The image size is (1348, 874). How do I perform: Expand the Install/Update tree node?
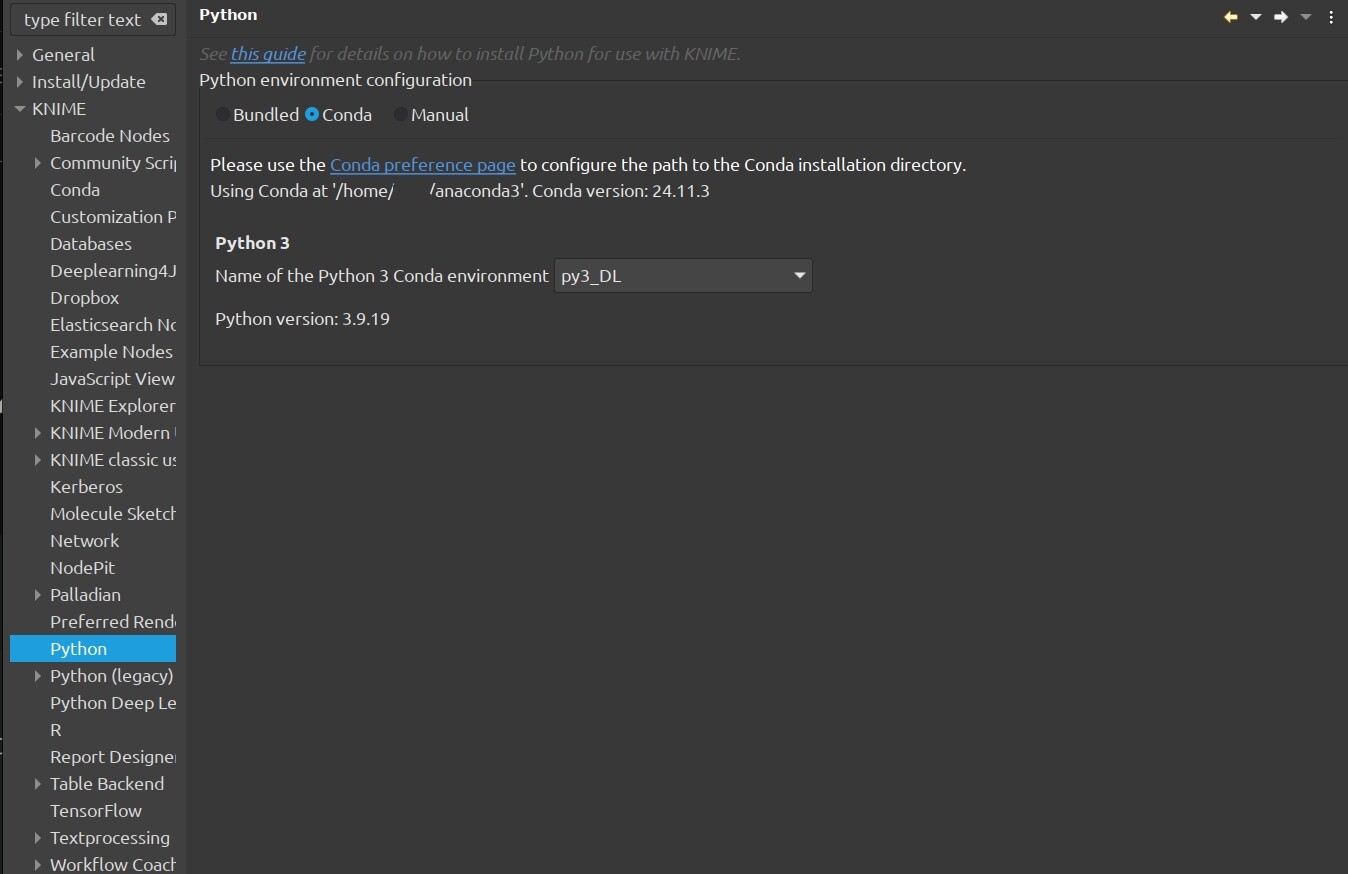tap(19, 82)
